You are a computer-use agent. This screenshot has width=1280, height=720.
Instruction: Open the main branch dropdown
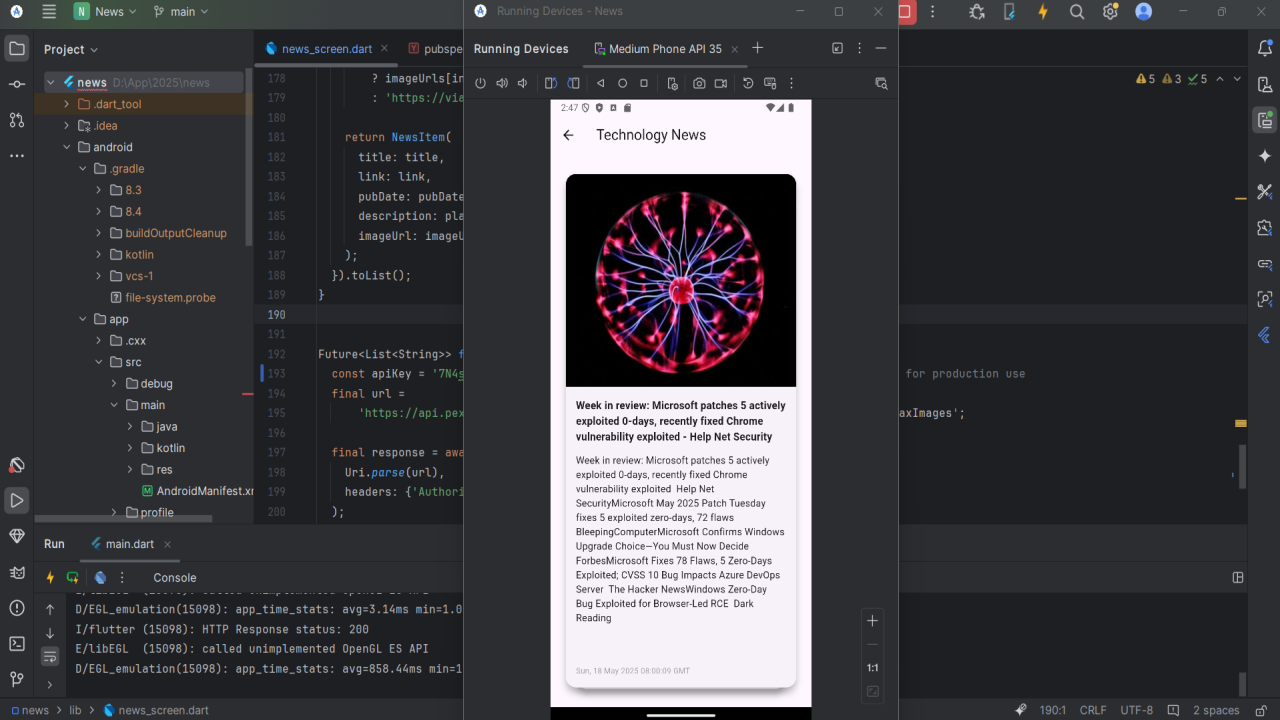[181, 12]
